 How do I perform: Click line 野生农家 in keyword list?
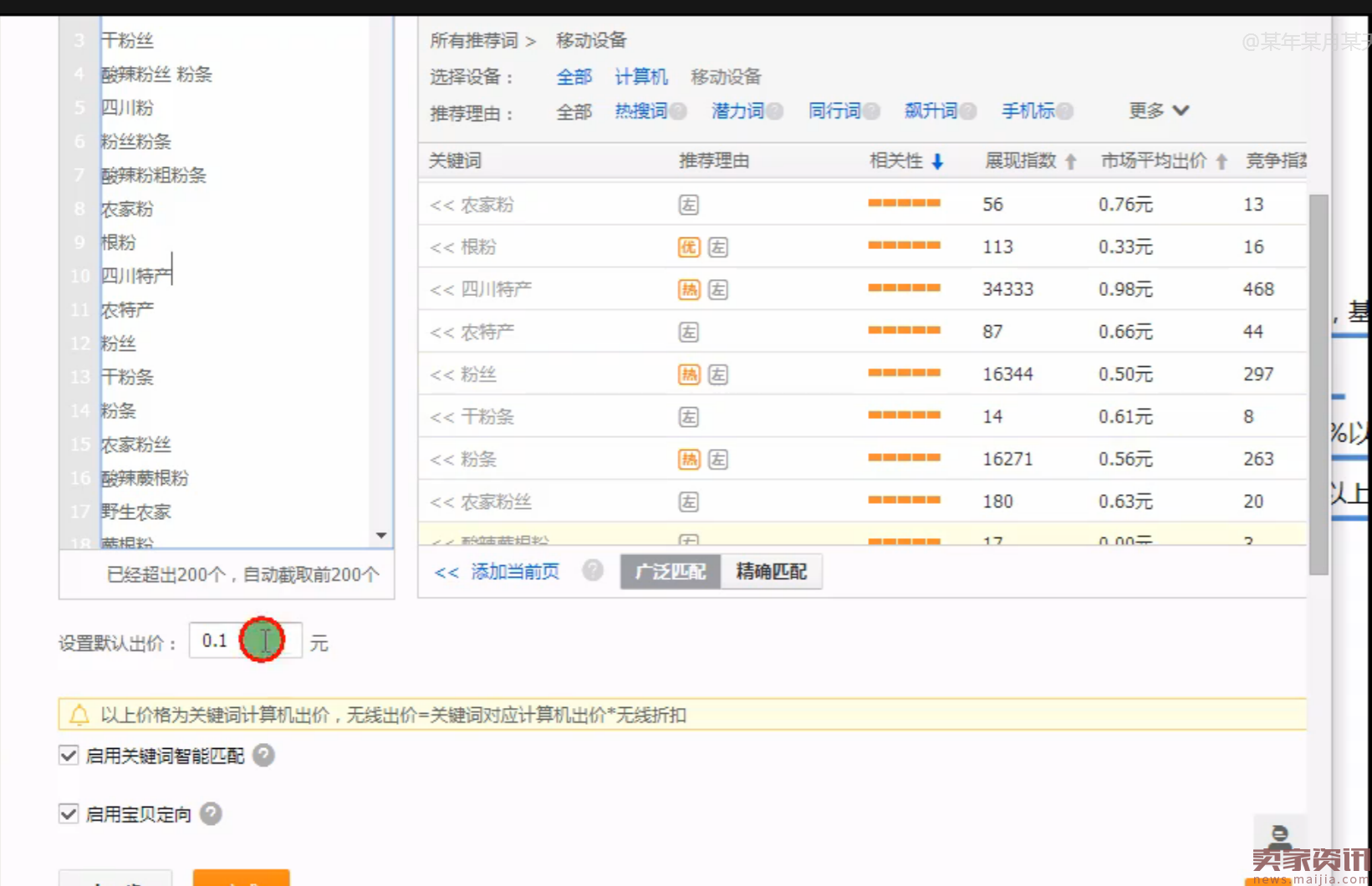[135, 512]
